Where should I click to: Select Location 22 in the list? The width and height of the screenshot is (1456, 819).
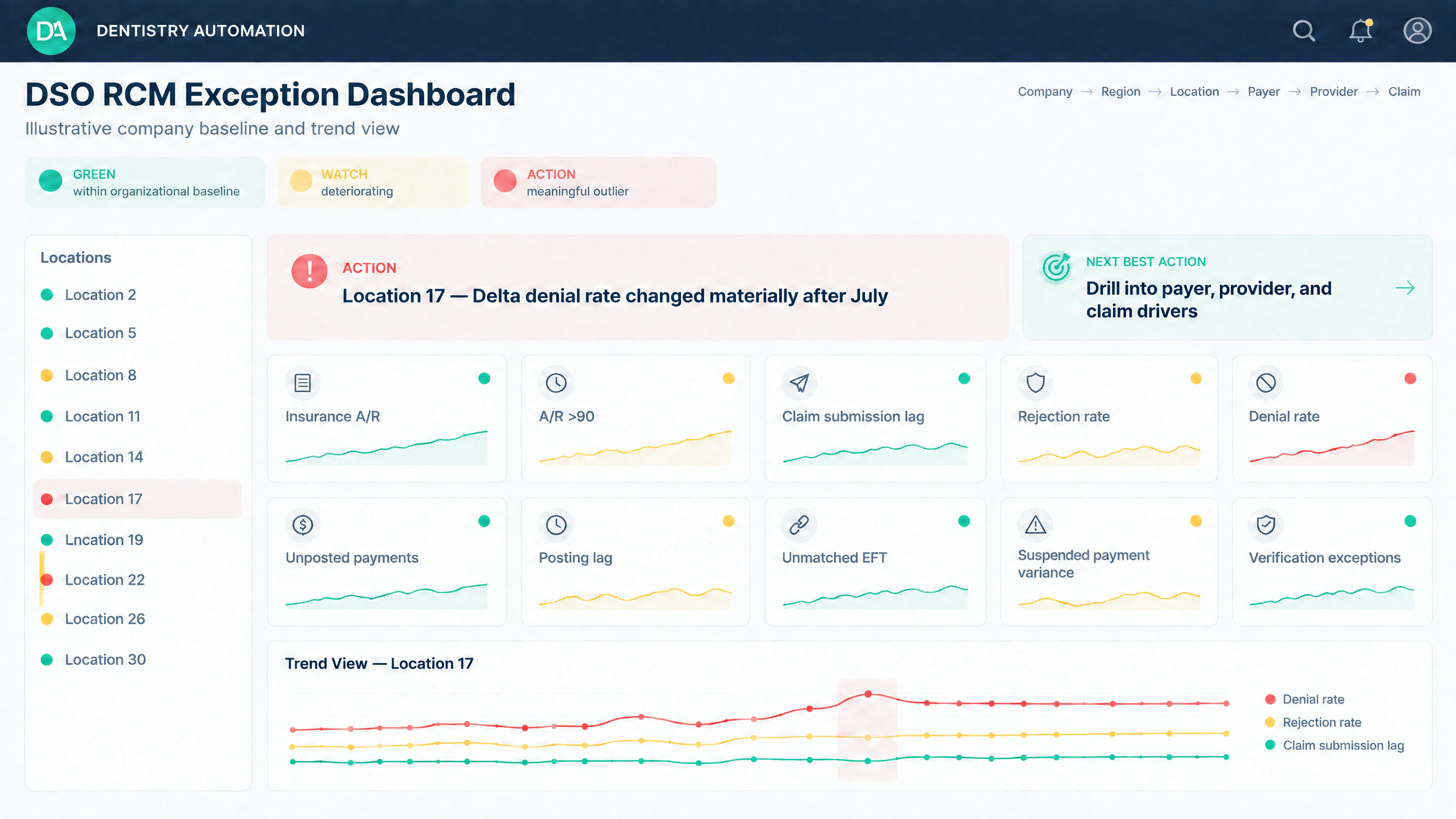pos(138,580)
